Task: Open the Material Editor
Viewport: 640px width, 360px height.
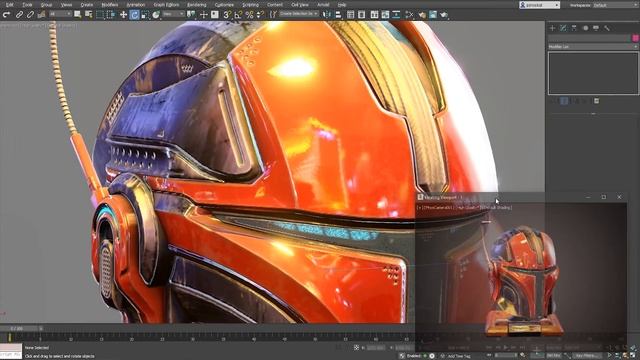Action: 409,15
